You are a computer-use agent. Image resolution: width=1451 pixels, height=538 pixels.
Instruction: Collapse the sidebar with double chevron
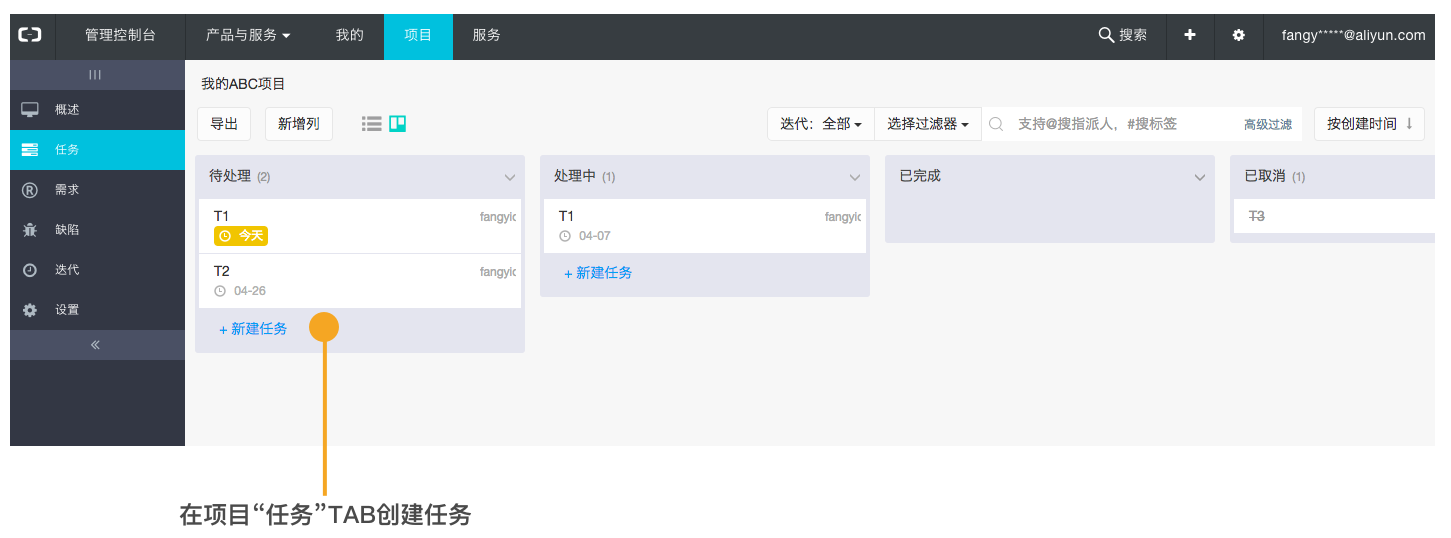[x=96, y=345]
